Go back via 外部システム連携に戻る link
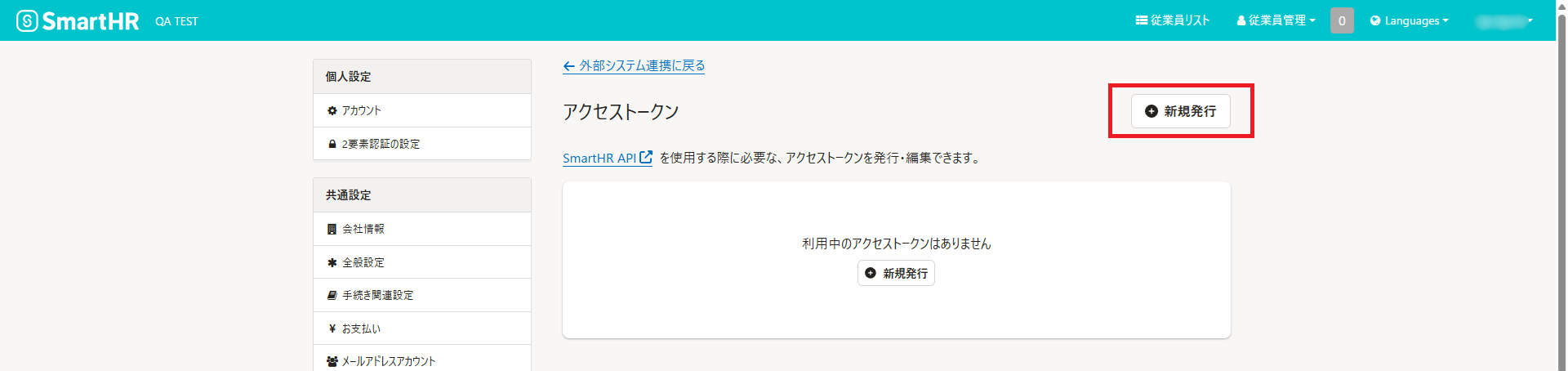 634,65
